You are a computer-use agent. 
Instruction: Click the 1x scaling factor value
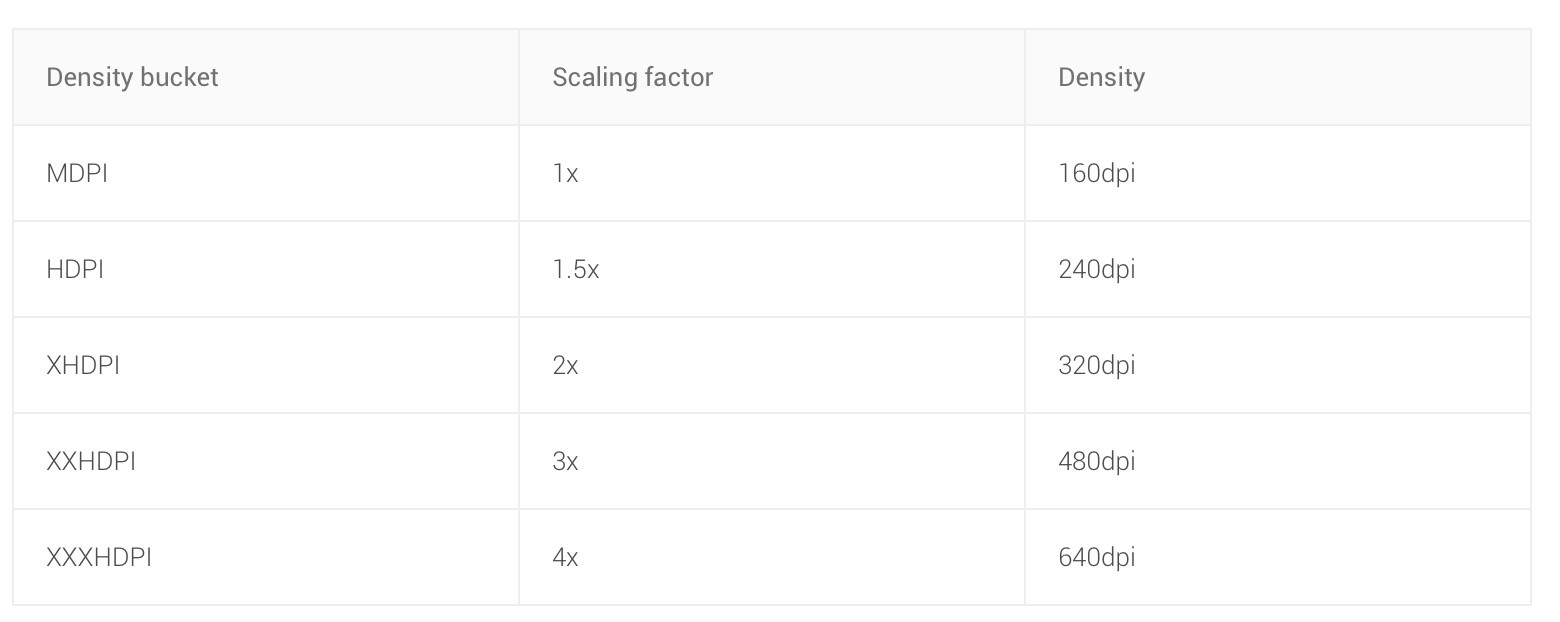tap(565, 173)
